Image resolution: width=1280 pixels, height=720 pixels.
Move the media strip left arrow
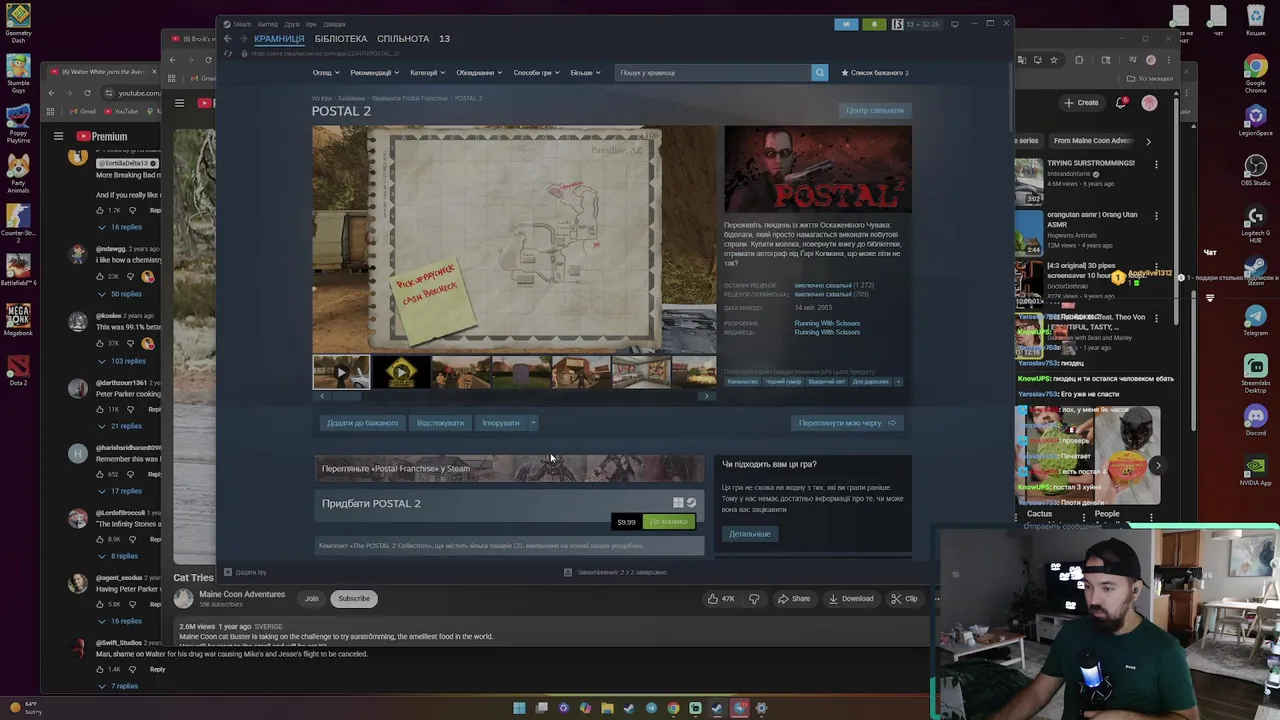[322, 396]
